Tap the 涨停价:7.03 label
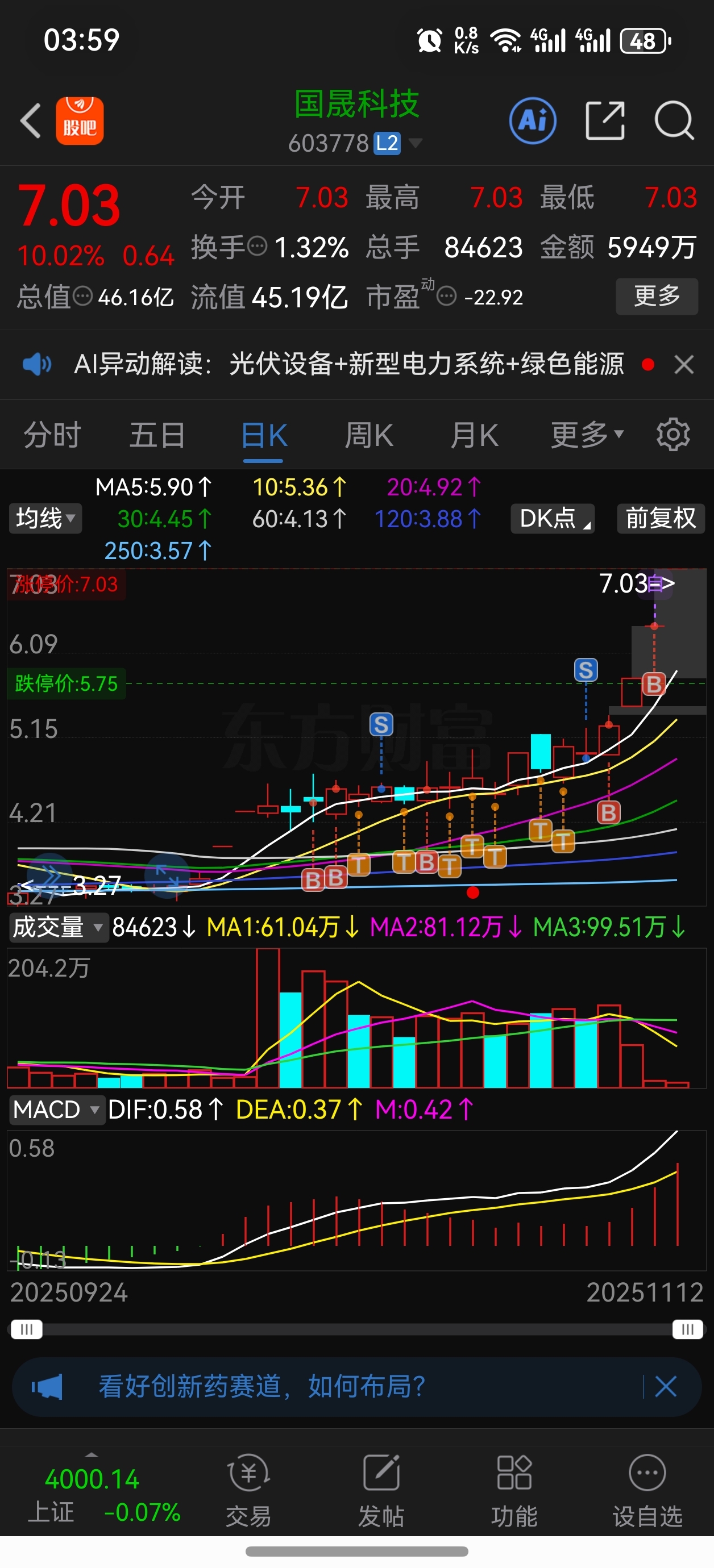714x1568 pixels. click(67, 585)
